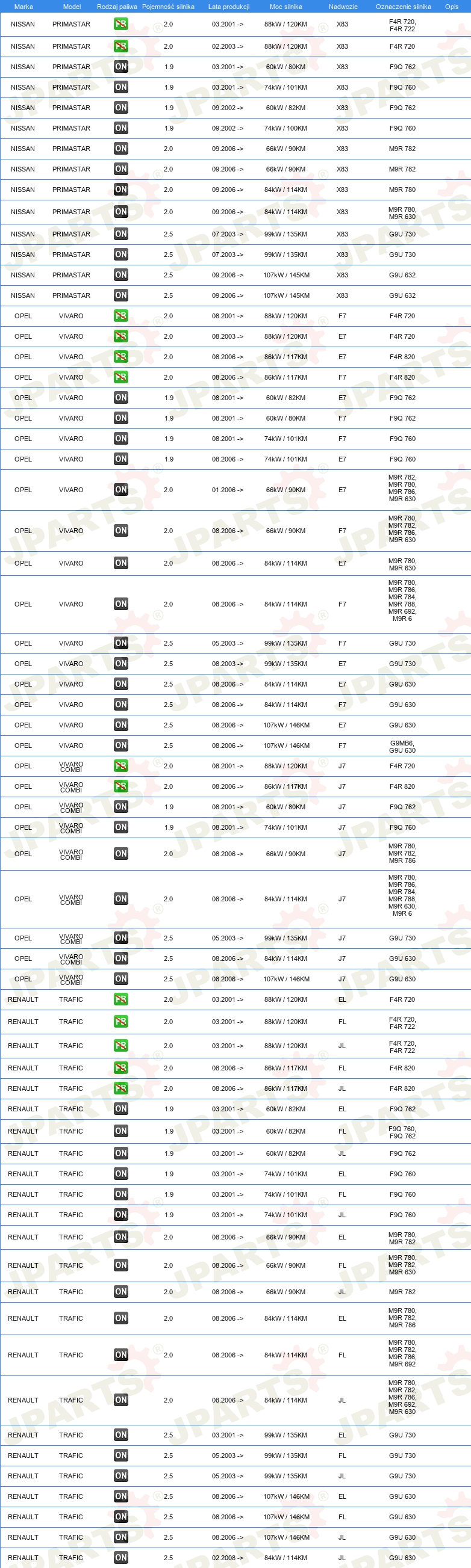Click PB icon in Opel Vivaro F7 88kW / 120KM row
Viewport: 471px width, 1568px height.
120,316
